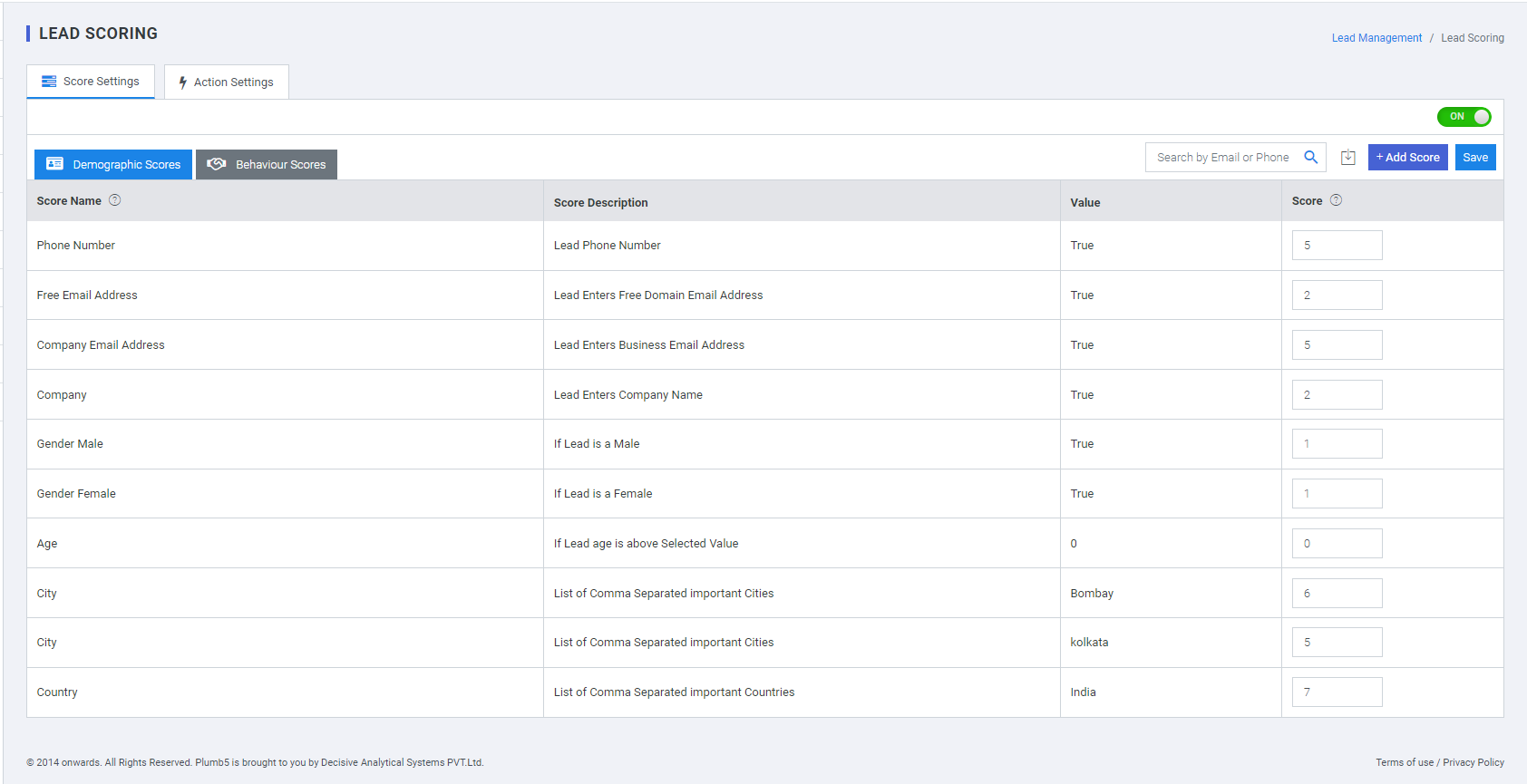The image size is (1527, 784).
Task: Click the Add Score button
Action: [1407, 158]
